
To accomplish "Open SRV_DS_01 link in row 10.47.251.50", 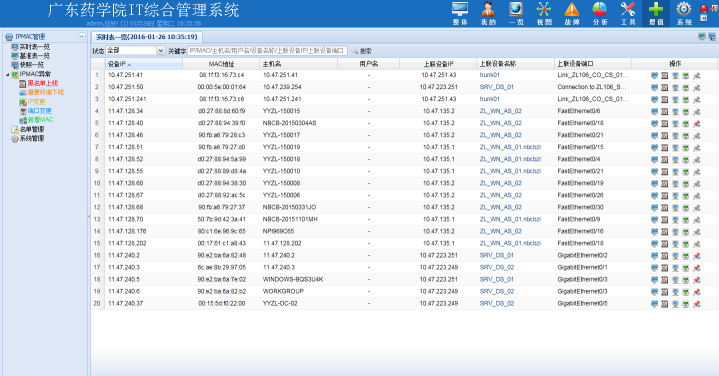I will click(x=497, y=87).
